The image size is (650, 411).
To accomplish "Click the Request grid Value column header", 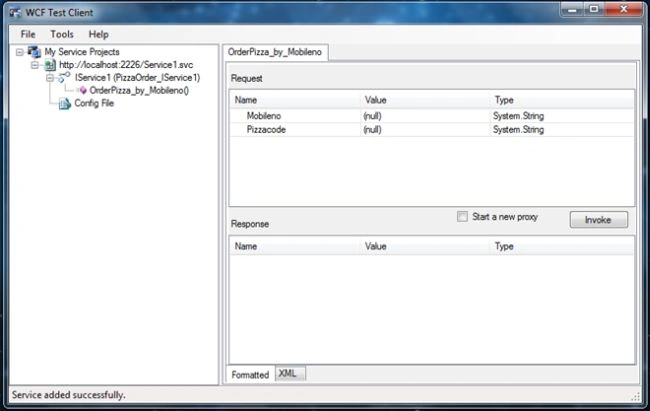I will click(425, 100).
